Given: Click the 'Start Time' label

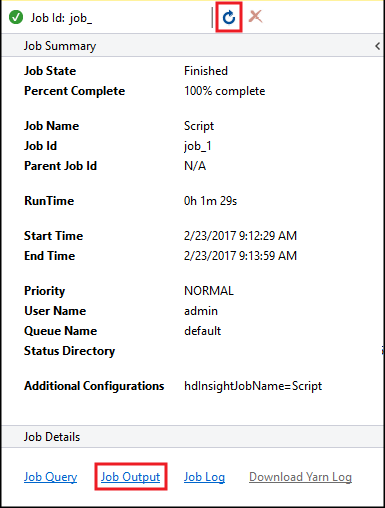Looking at the screenshot, I should (x=53, y=236).
